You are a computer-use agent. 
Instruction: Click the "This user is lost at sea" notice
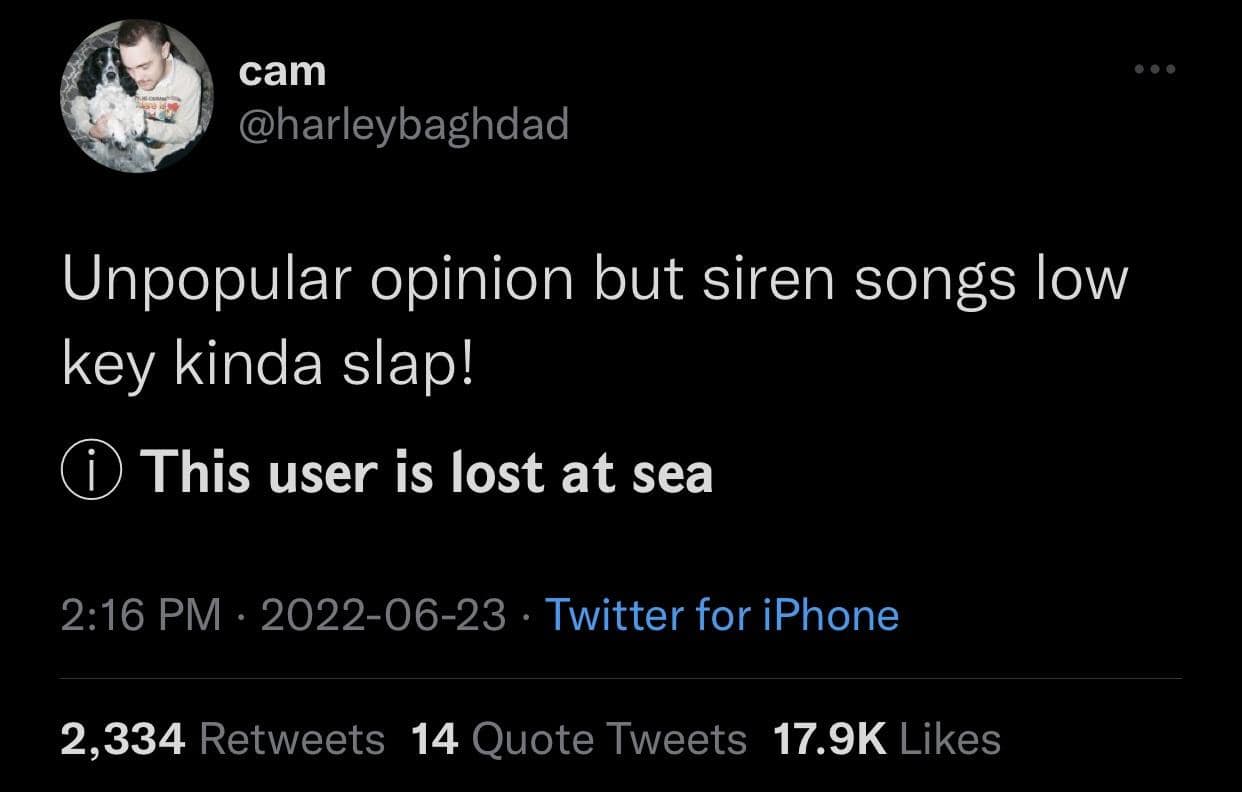click(x=427, y=472)
